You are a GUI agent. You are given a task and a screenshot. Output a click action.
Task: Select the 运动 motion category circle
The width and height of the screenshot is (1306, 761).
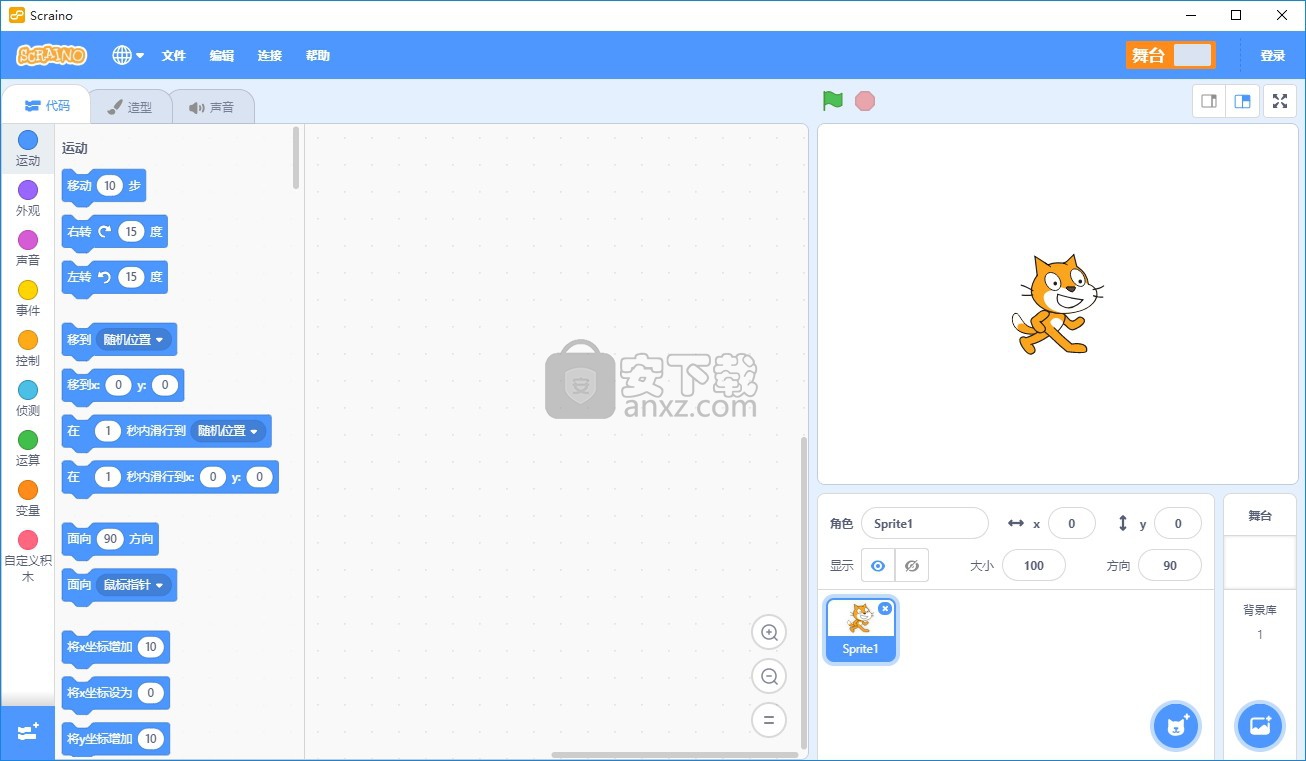click(x=28, y=140)
